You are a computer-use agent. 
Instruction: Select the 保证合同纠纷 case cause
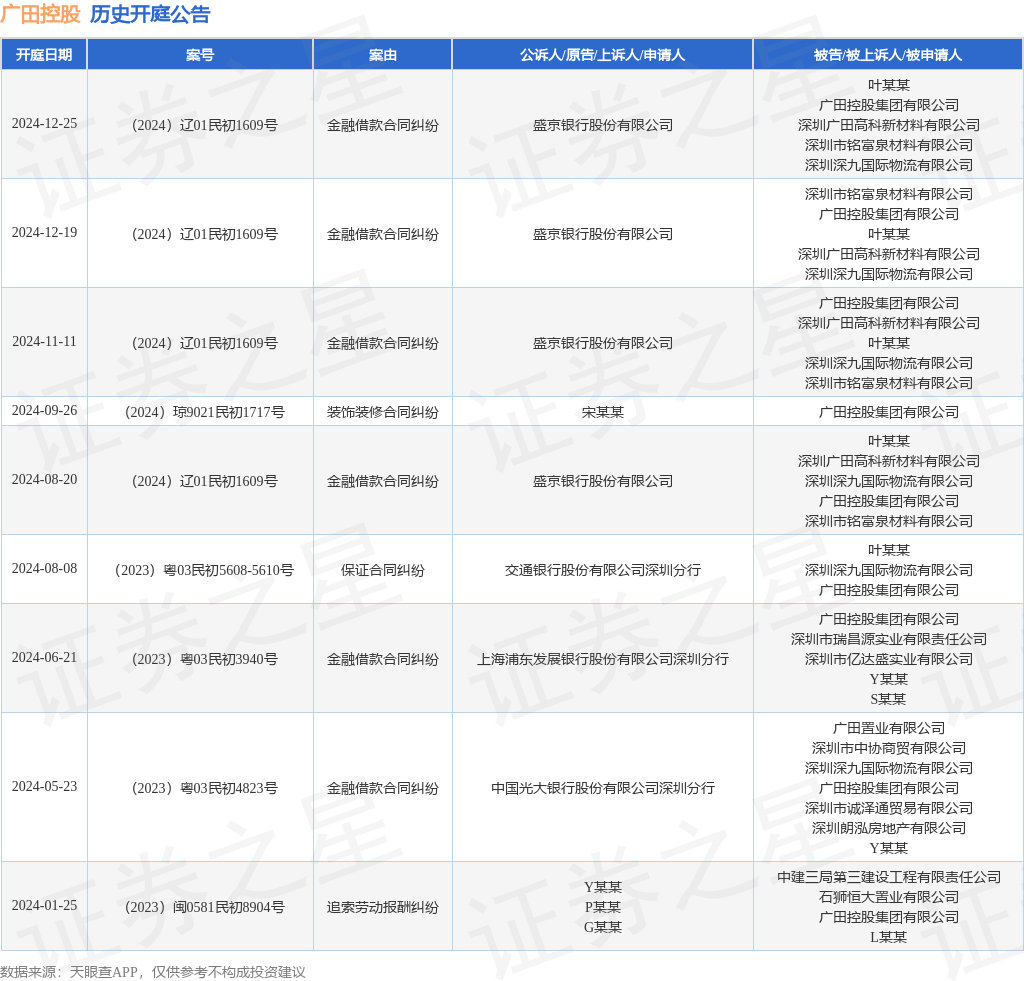[x=383, y=570]
